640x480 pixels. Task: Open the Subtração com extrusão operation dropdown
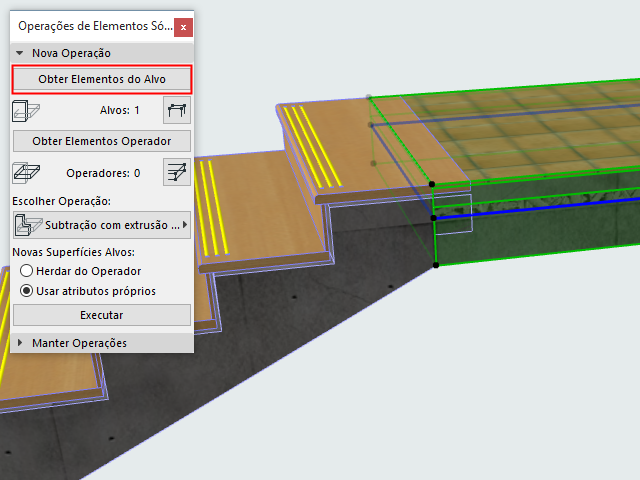102,225
